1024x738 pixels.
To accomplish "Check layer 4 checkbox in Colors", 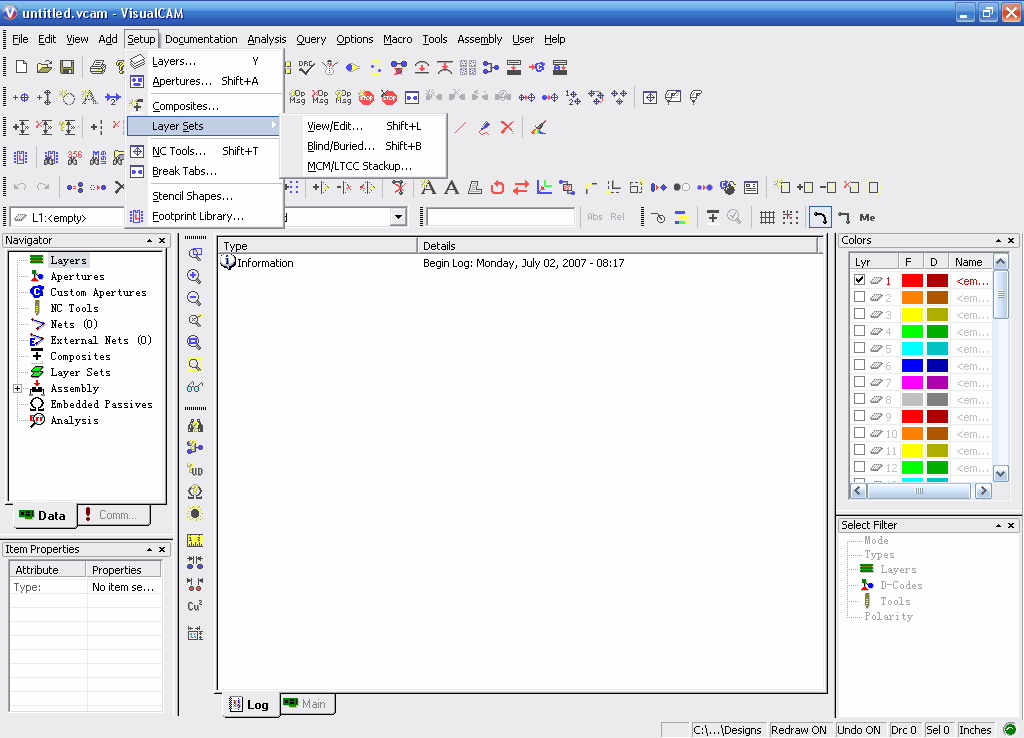I will [859, 330].
